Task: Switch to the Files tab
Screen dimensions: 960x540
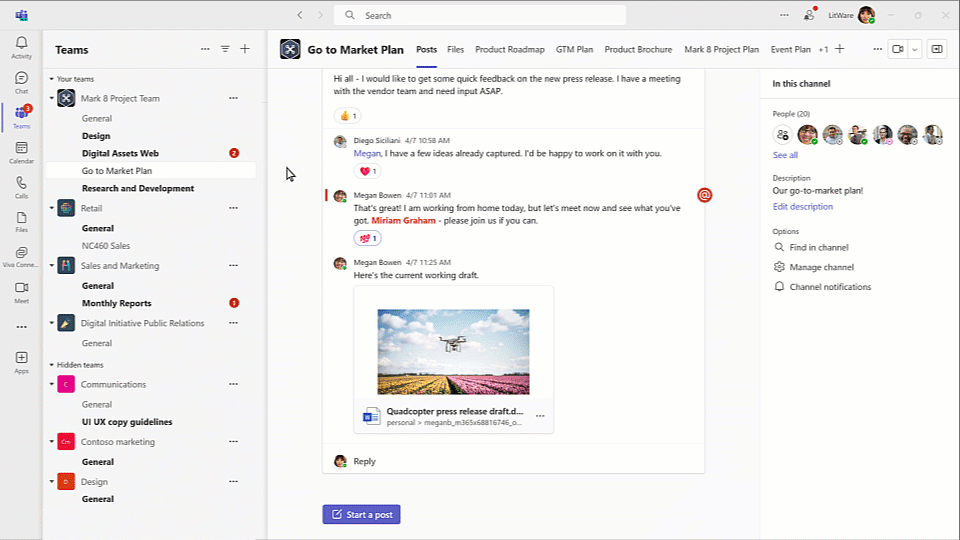Action: point(455,49)
